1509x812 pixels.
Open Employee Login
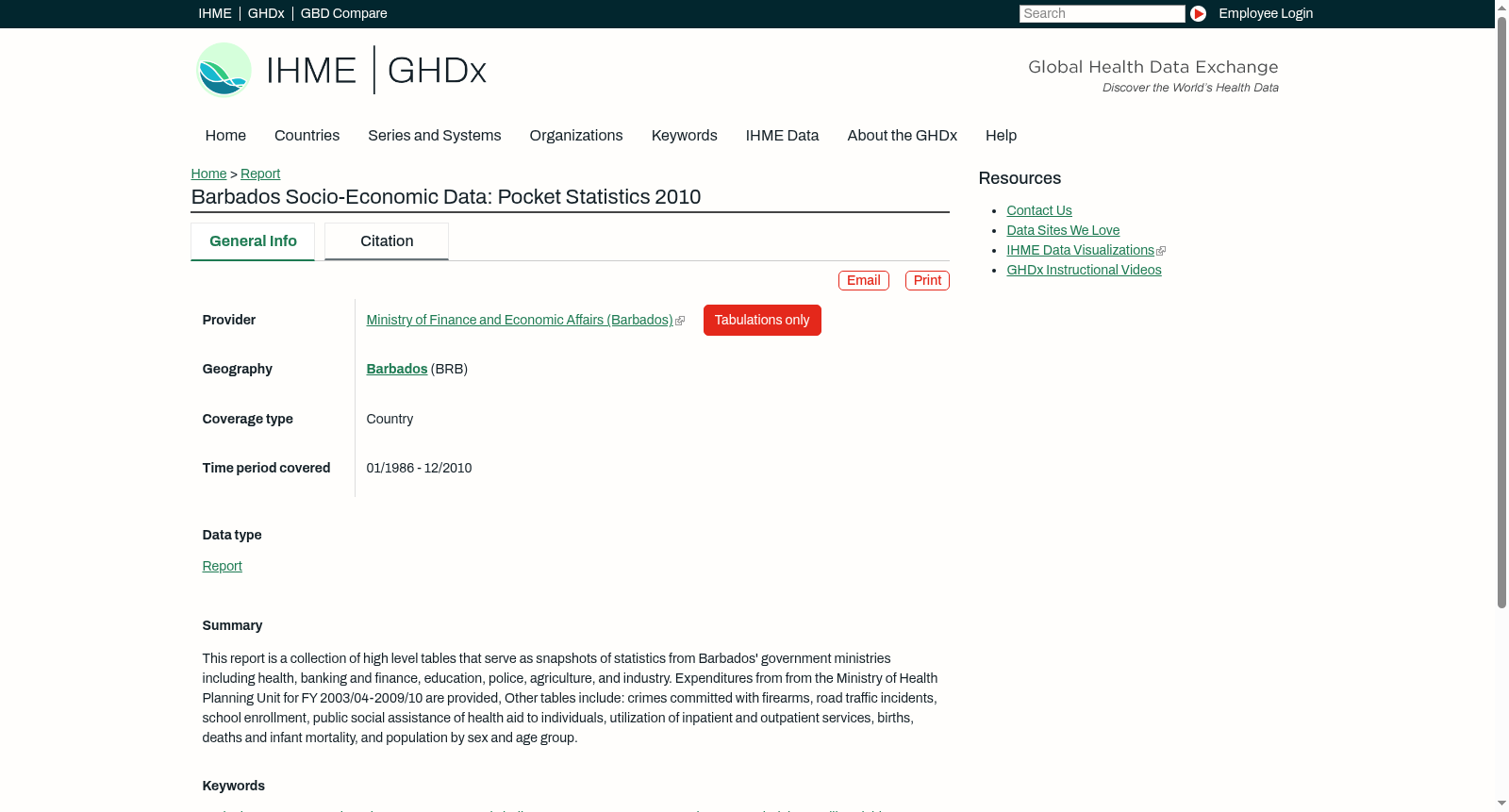(1266, 13)
